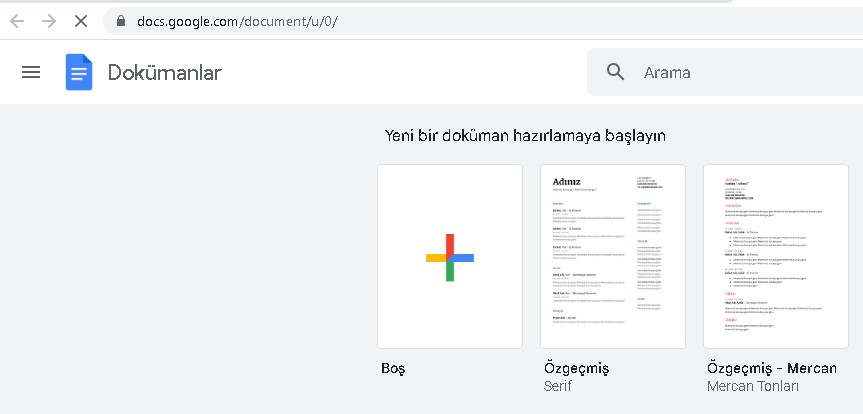Click the Özgeçmiş label above Serif
The height and width of the screenshot is (414, 863).
tap(575, 368)
